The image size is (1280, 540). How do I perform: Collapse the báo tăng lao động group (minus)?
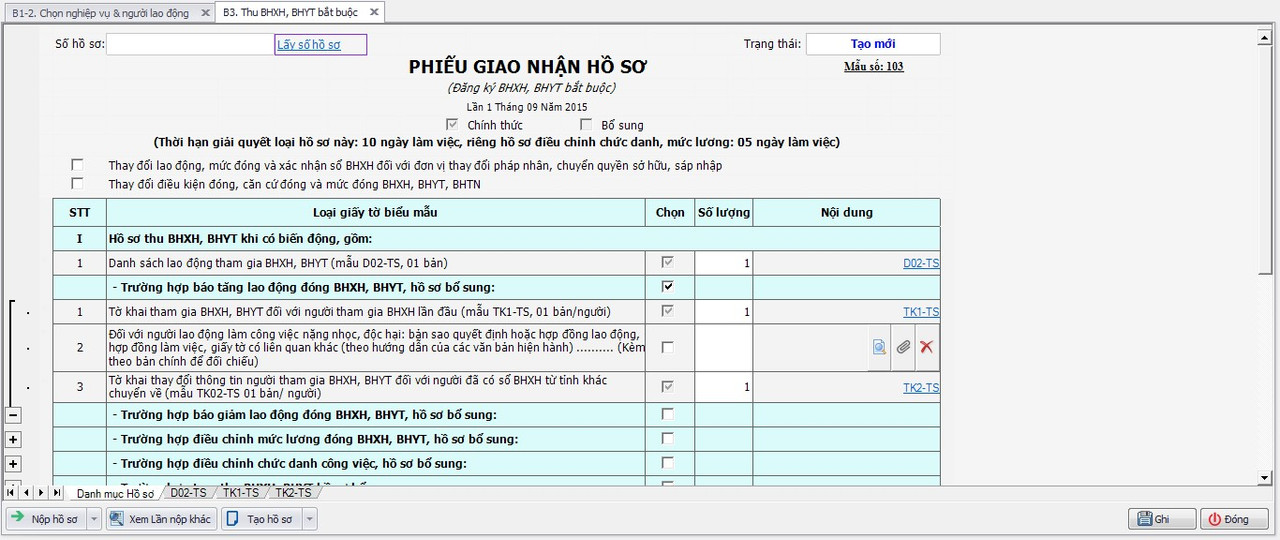click(13, 414)
